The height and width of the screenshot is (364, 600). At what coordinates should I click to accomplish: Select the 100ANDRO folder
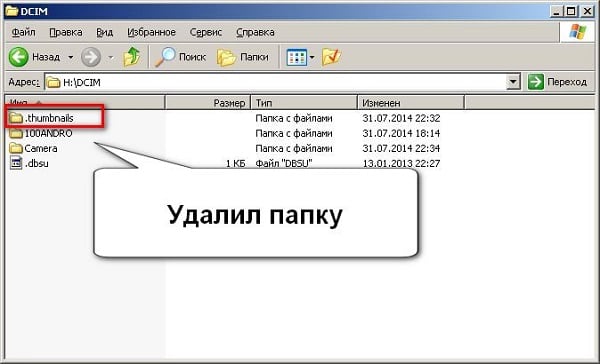(41, 134)
